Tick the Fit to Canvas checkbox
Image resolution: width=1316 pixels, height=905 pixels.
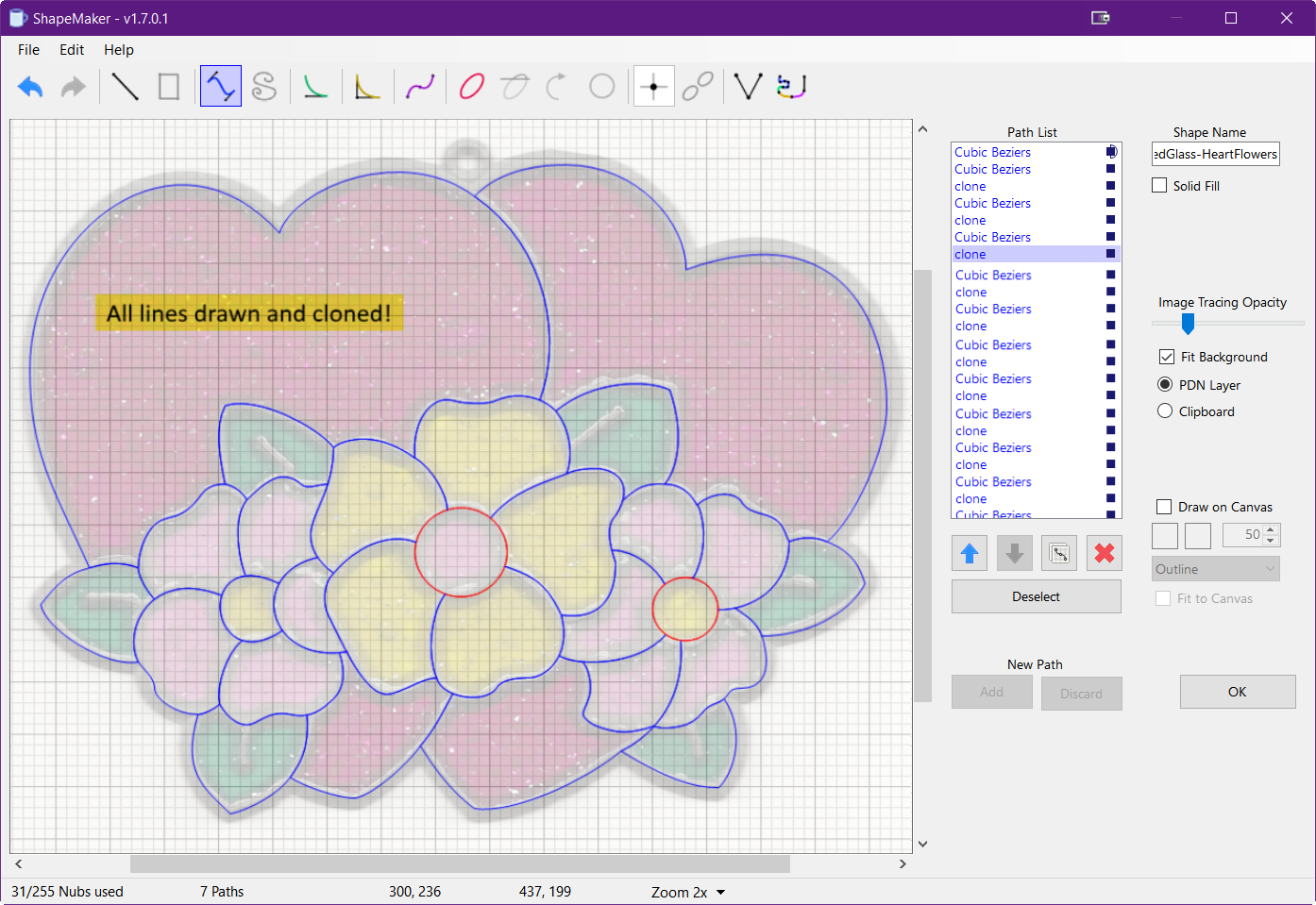click(1163, 598)
